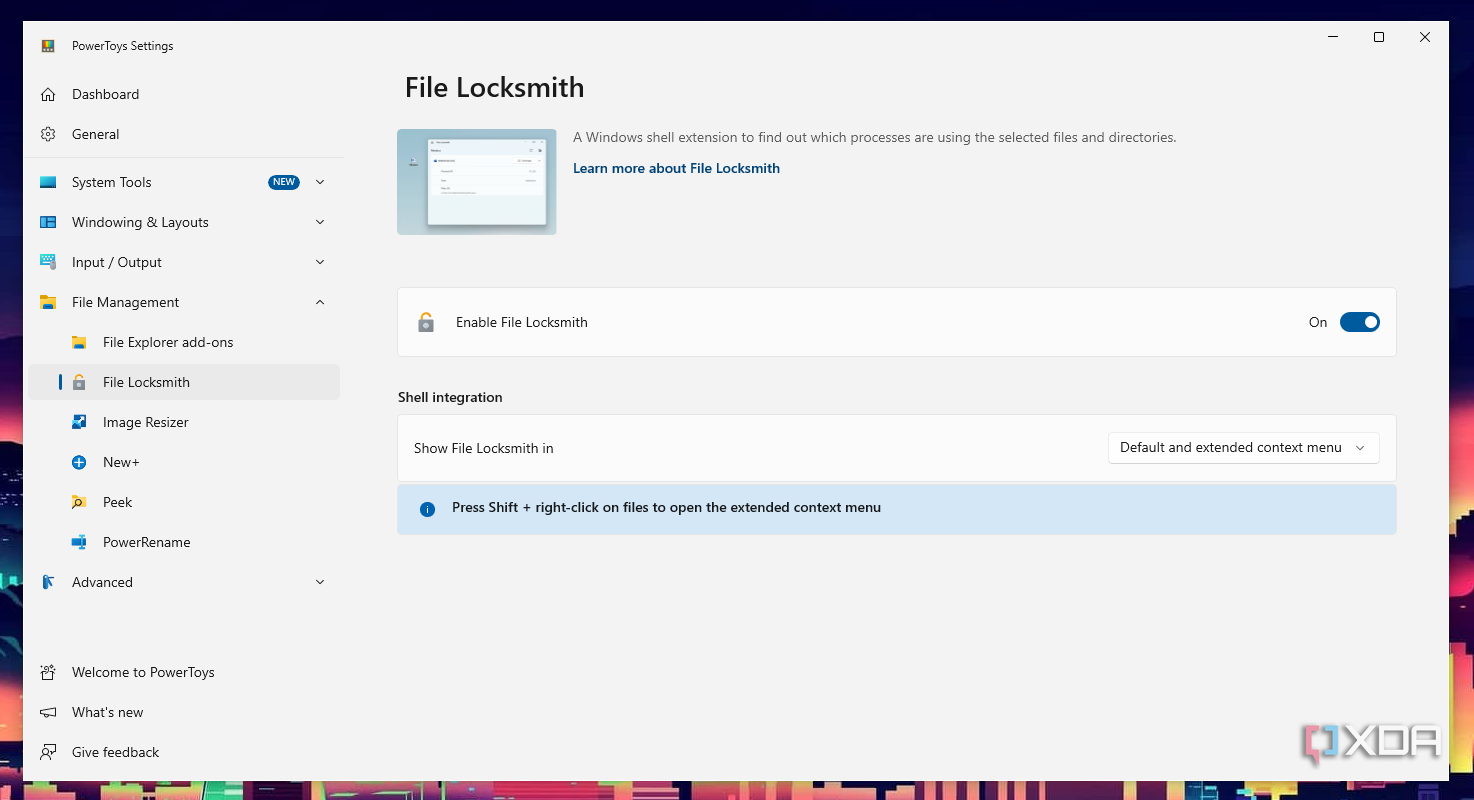Click the info icon in the Shift tip
Viewport: 1474px width, 800px height.
coord(427,509)
